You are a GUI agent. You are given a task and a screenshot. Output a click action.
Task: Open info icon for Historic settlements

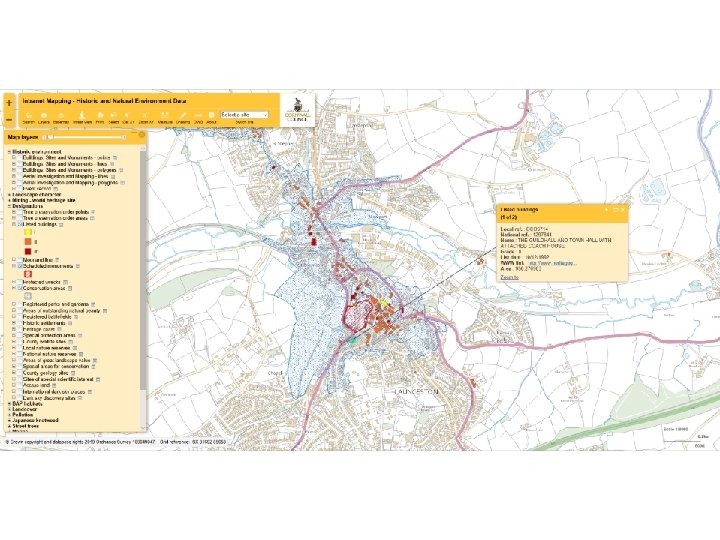70,323
